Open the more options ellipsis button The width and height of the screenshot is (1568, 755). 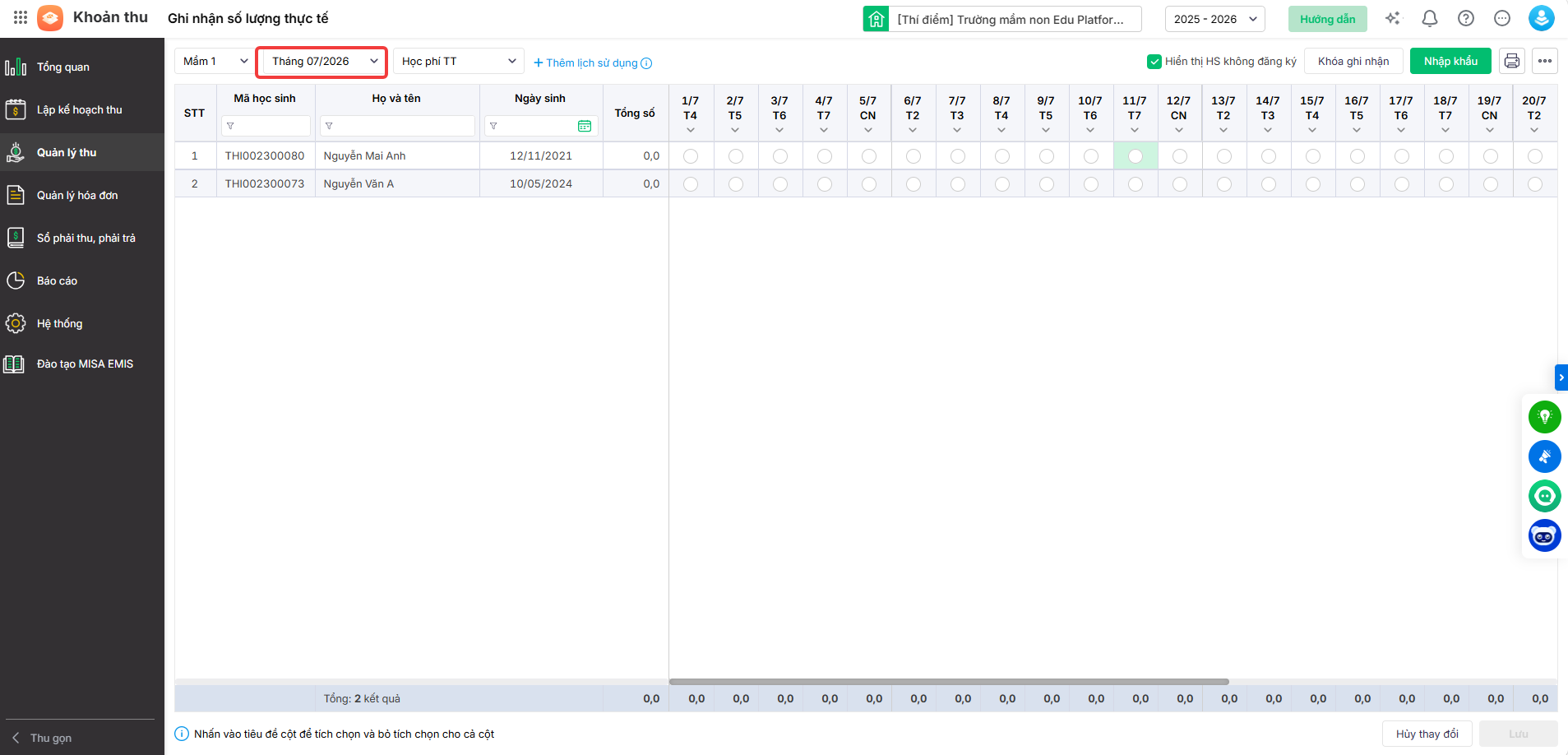1545,61
